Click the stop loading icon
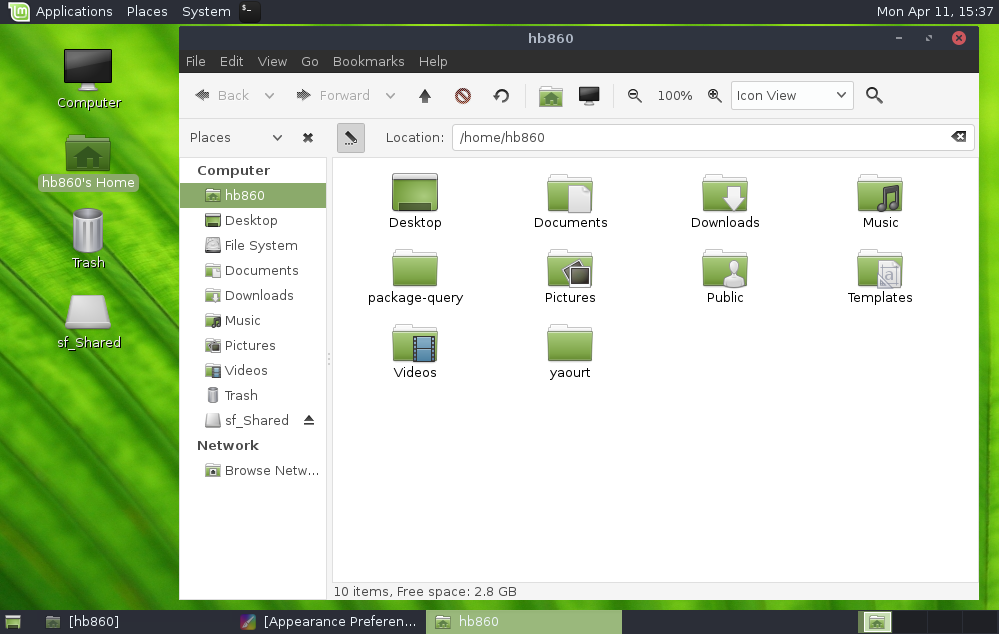The height and width of the screenshot is (634, 999). (461, 95)
